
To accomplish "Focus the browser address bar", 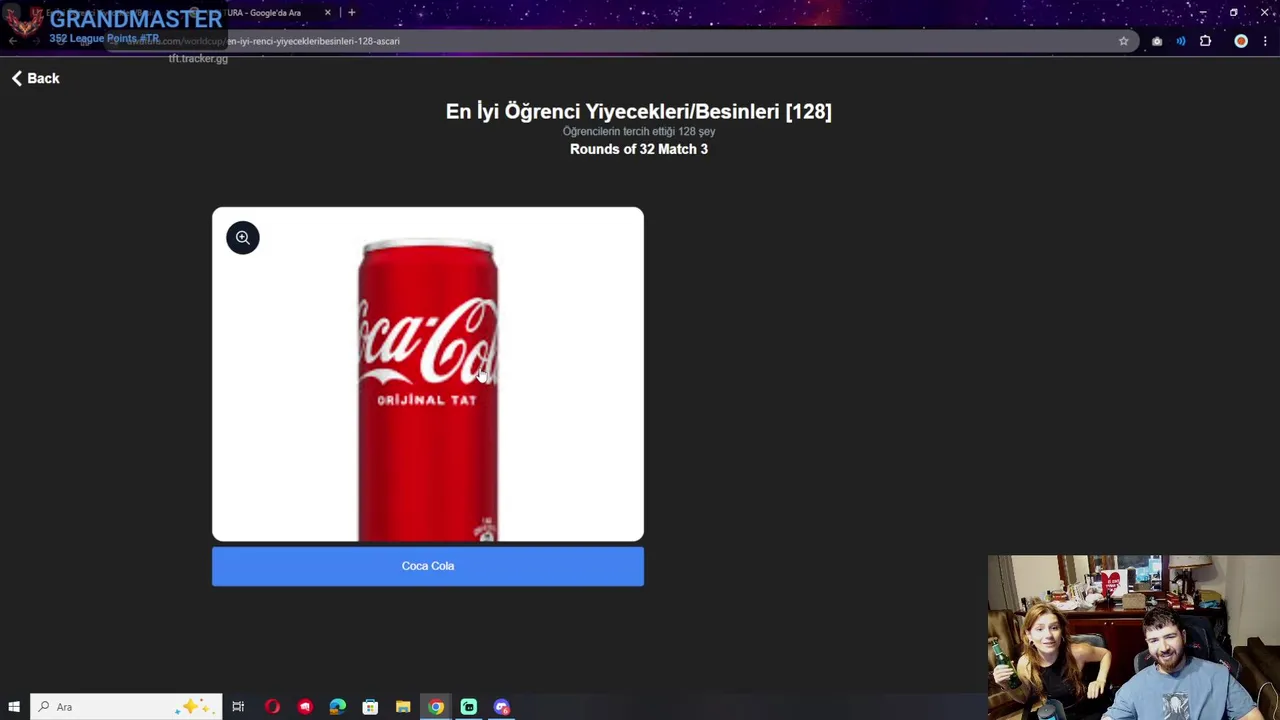I will [x=620, y=41].
